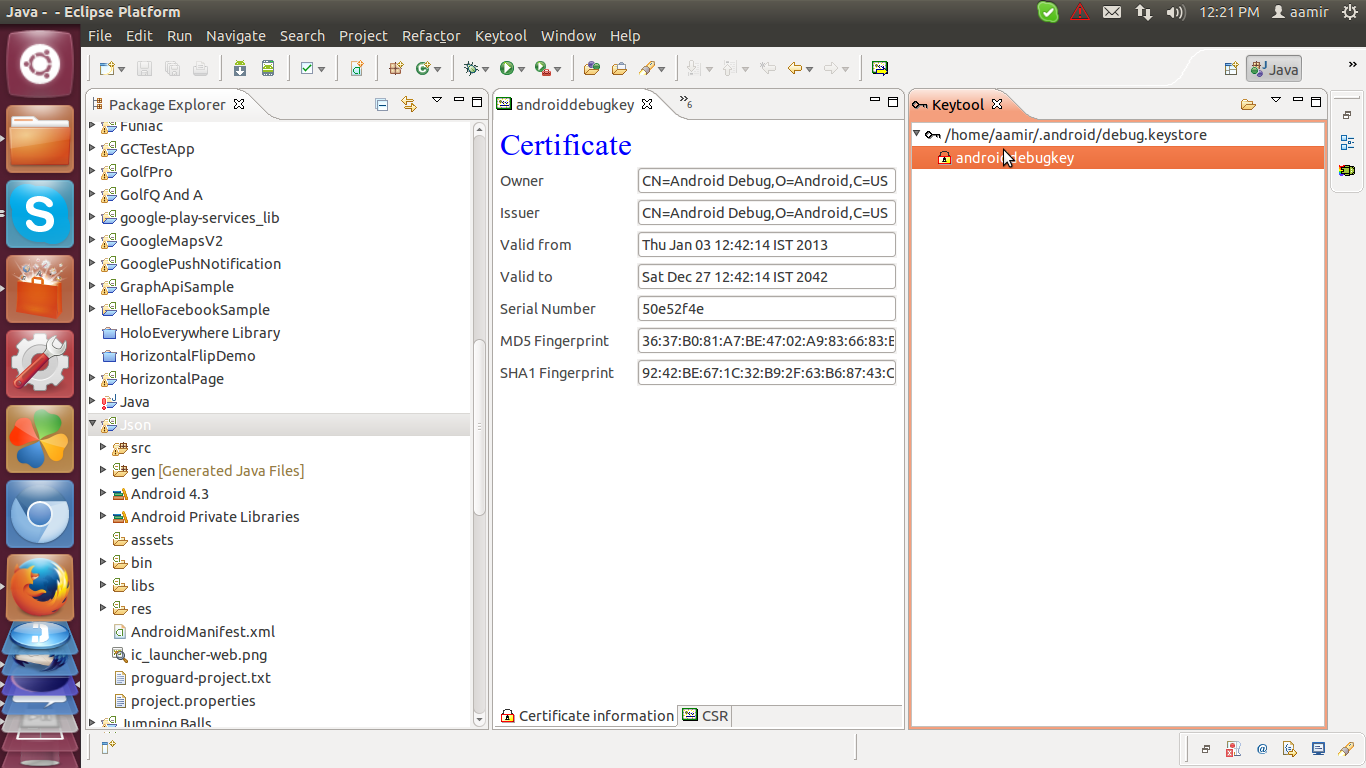
Task: Click the Back navigation yellow arrow
Action: tap(794, 68)
